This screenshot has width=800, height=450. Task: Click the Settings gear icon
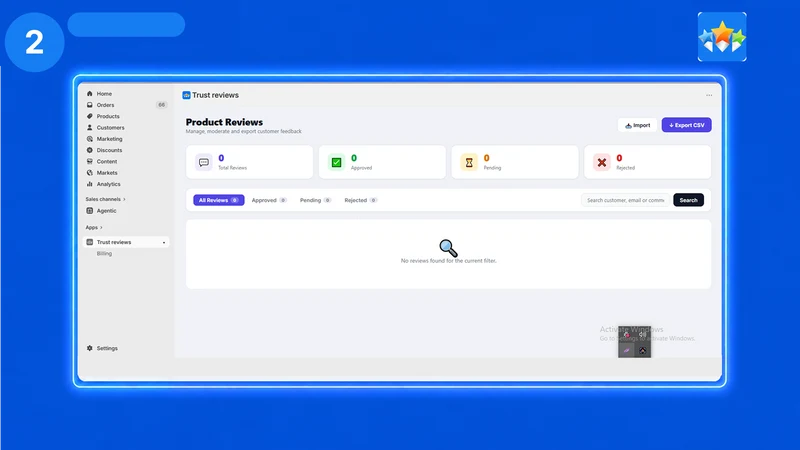coord(90,348)
